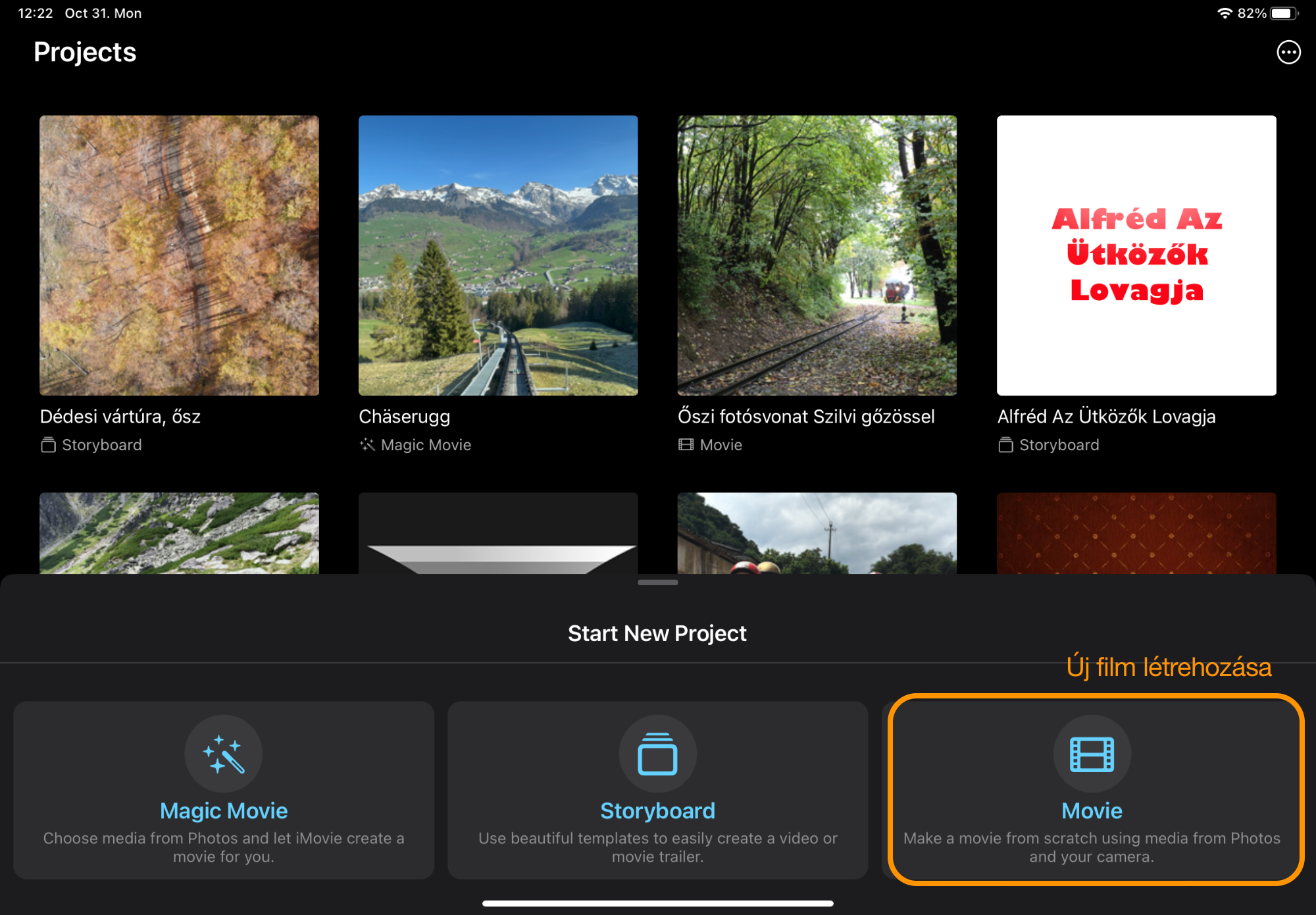This screenshot has width=1316, height=915.
Task: Open the dark gray gradient project thumbnail
Action: (x=498, y=533)
